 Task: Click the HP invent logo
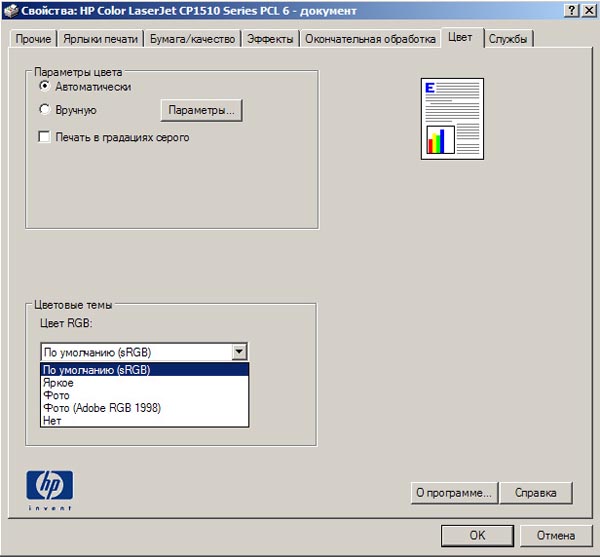[50, 490]
